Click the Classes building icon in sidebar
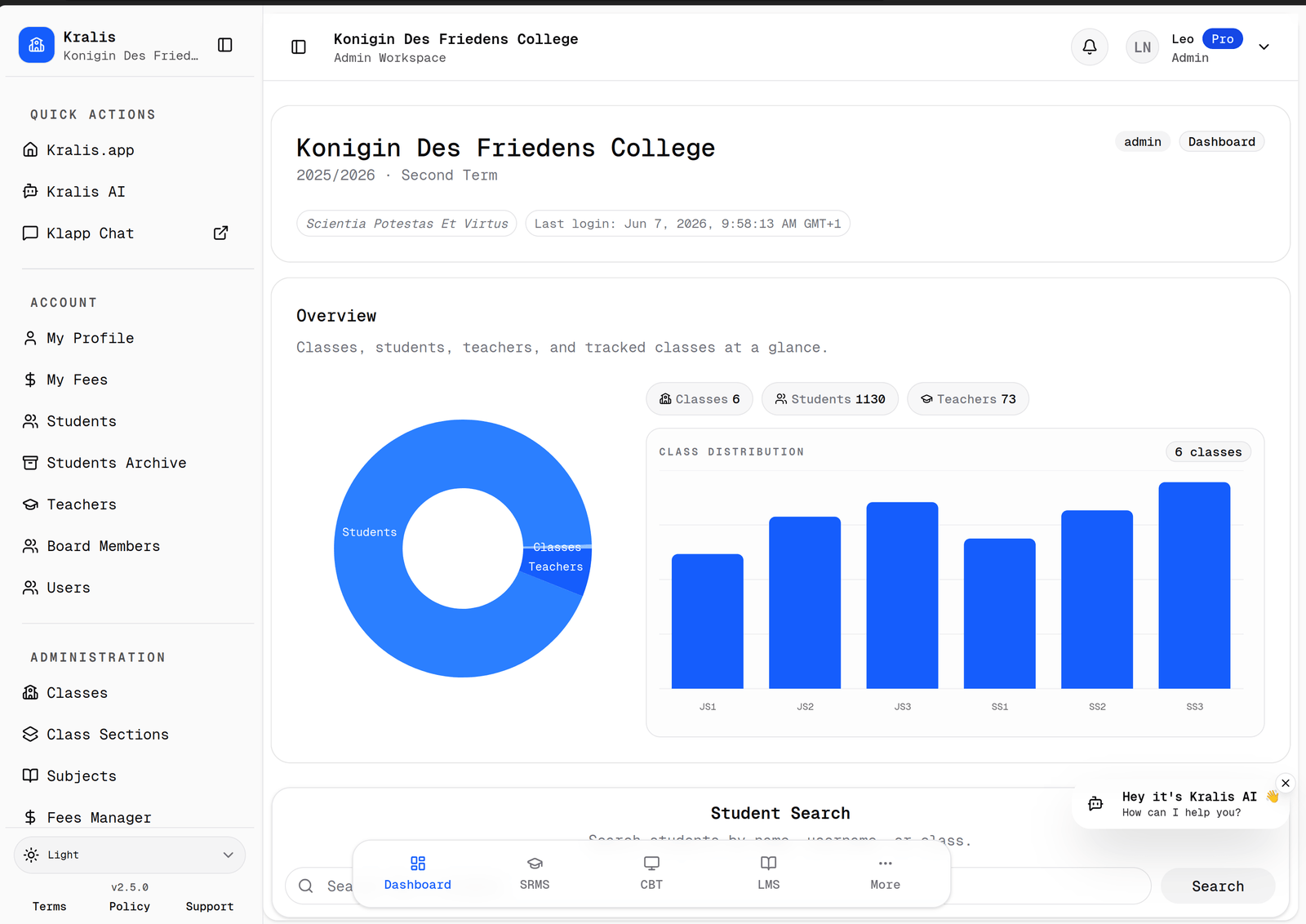Screen dimensions: 1306x924 [x=30, y=693]
